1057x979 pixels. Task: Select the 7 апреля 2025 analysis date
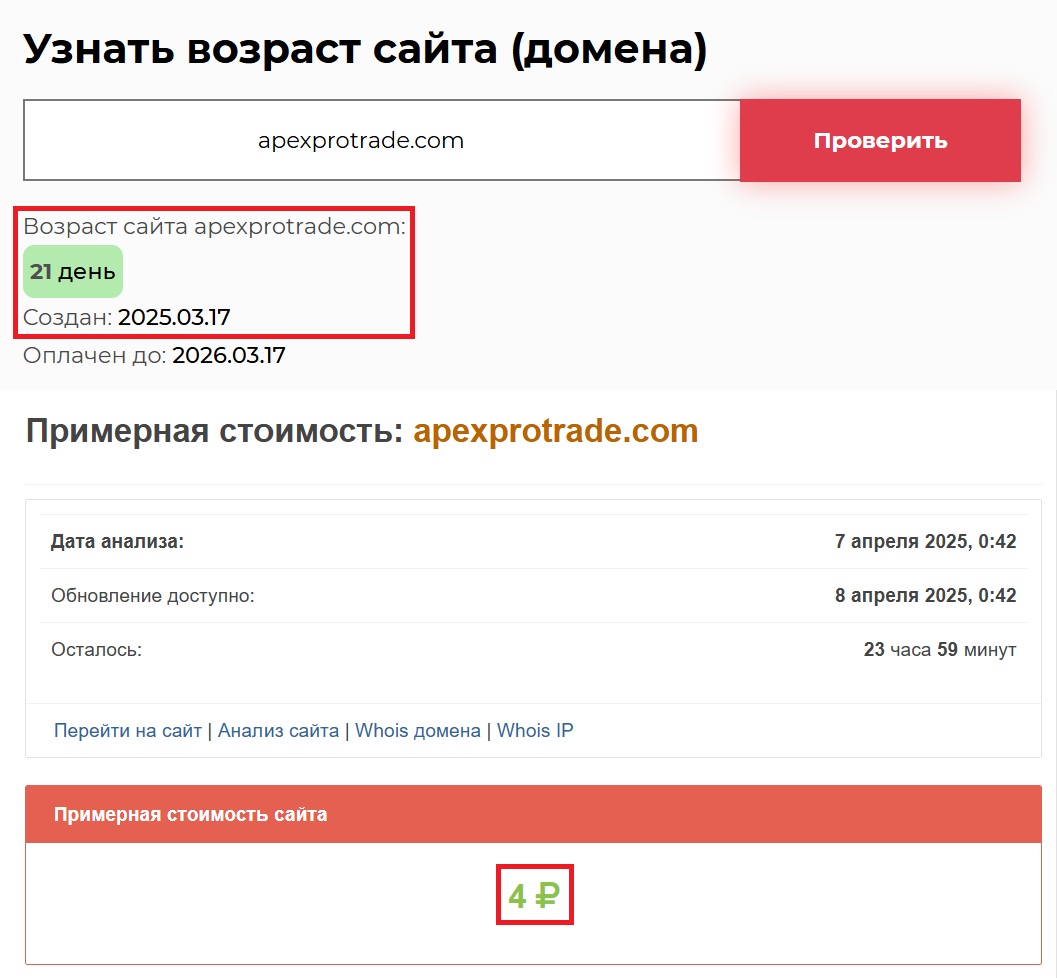[925, 542]
